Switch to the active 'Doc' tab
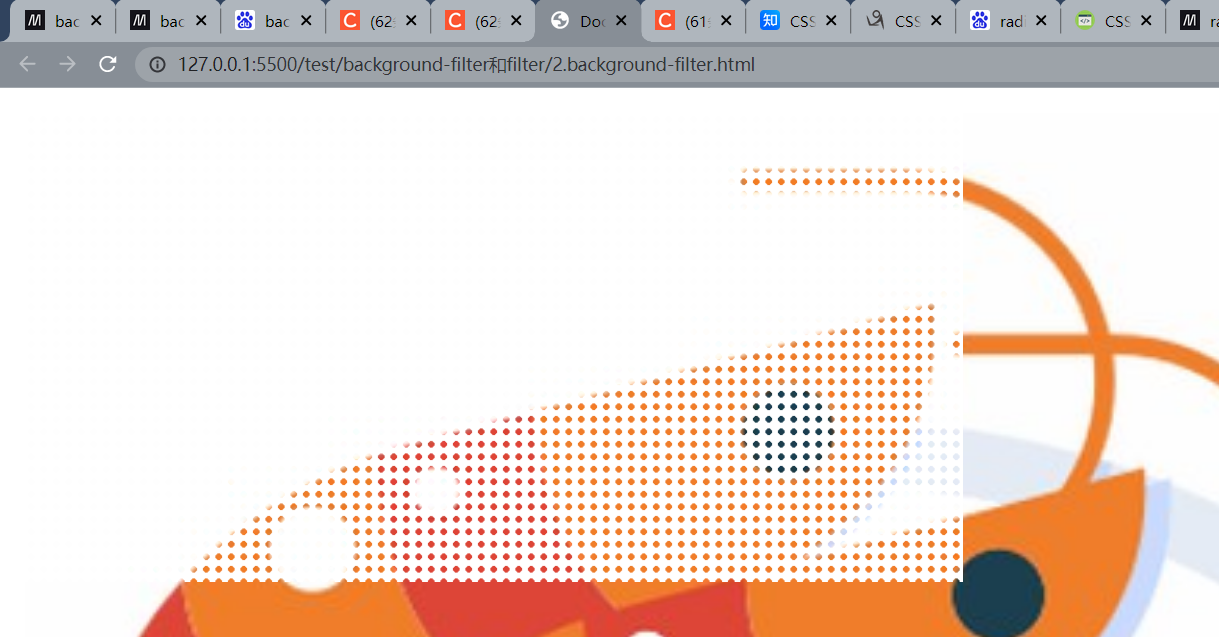This screenshot has width=1219, height=637. pyautogui.click(x=588, y=21)
